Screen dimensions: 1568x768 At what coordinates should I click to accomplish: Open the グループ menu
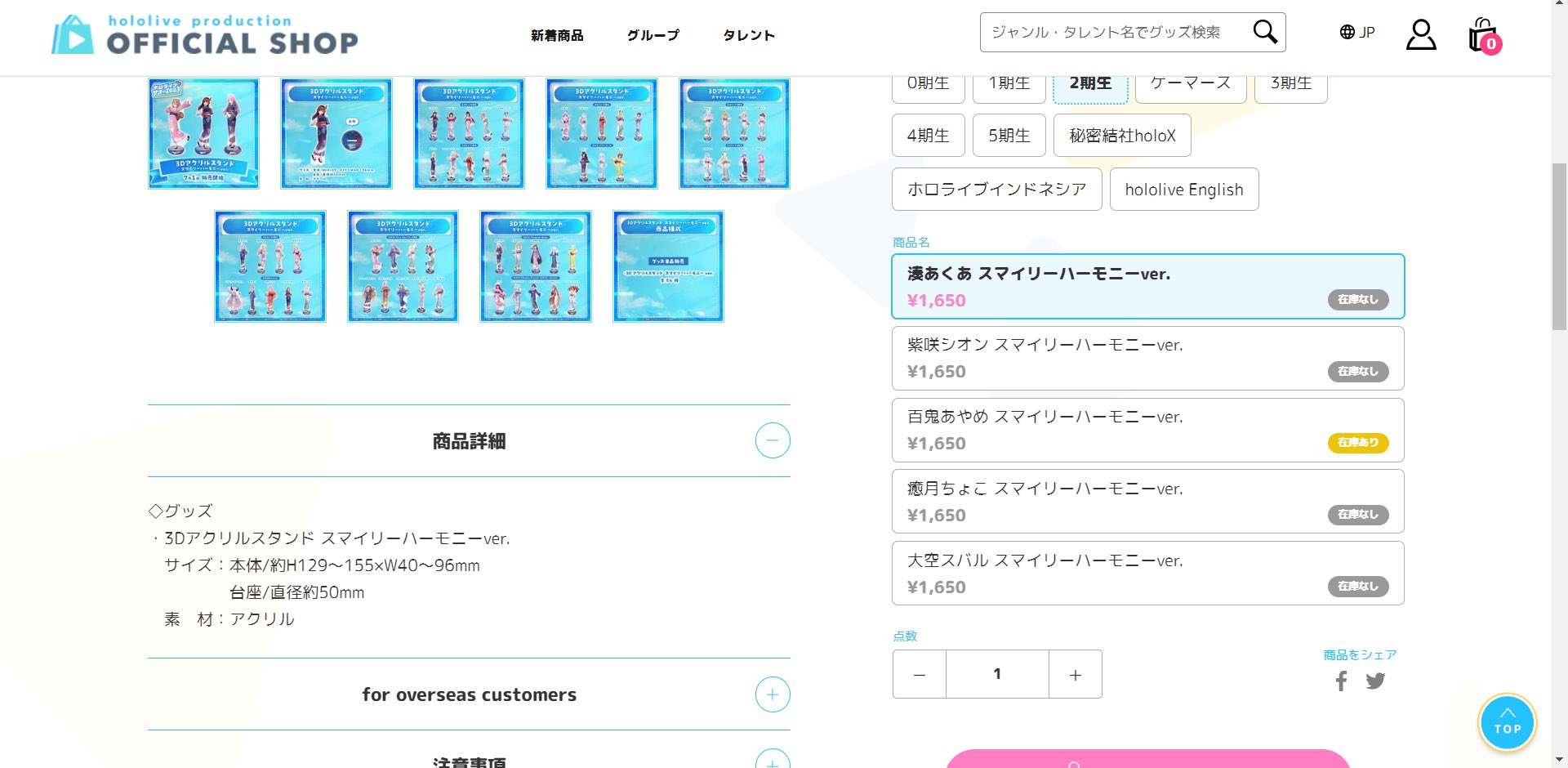pyautogui.click(x=653, y=35)
